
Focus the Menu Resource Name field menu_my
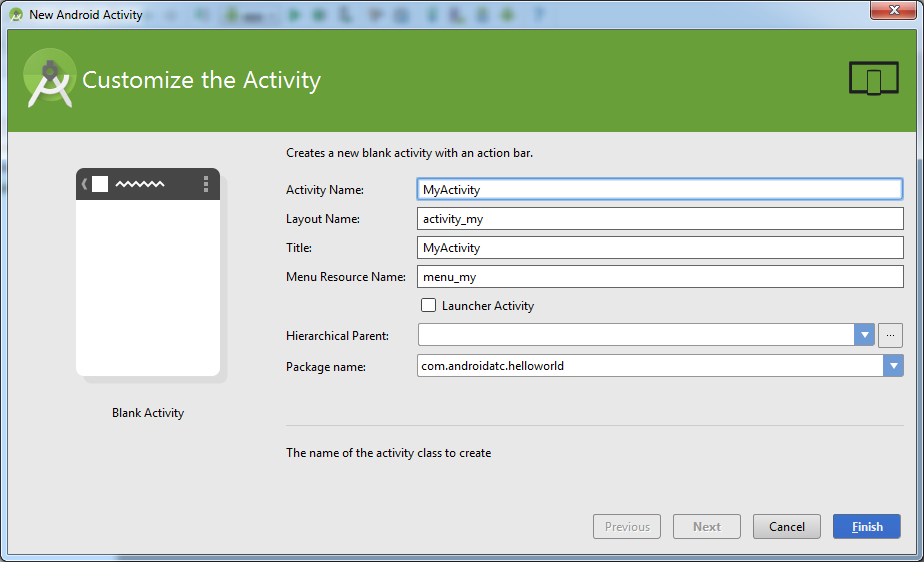click(x=660, y=276)
